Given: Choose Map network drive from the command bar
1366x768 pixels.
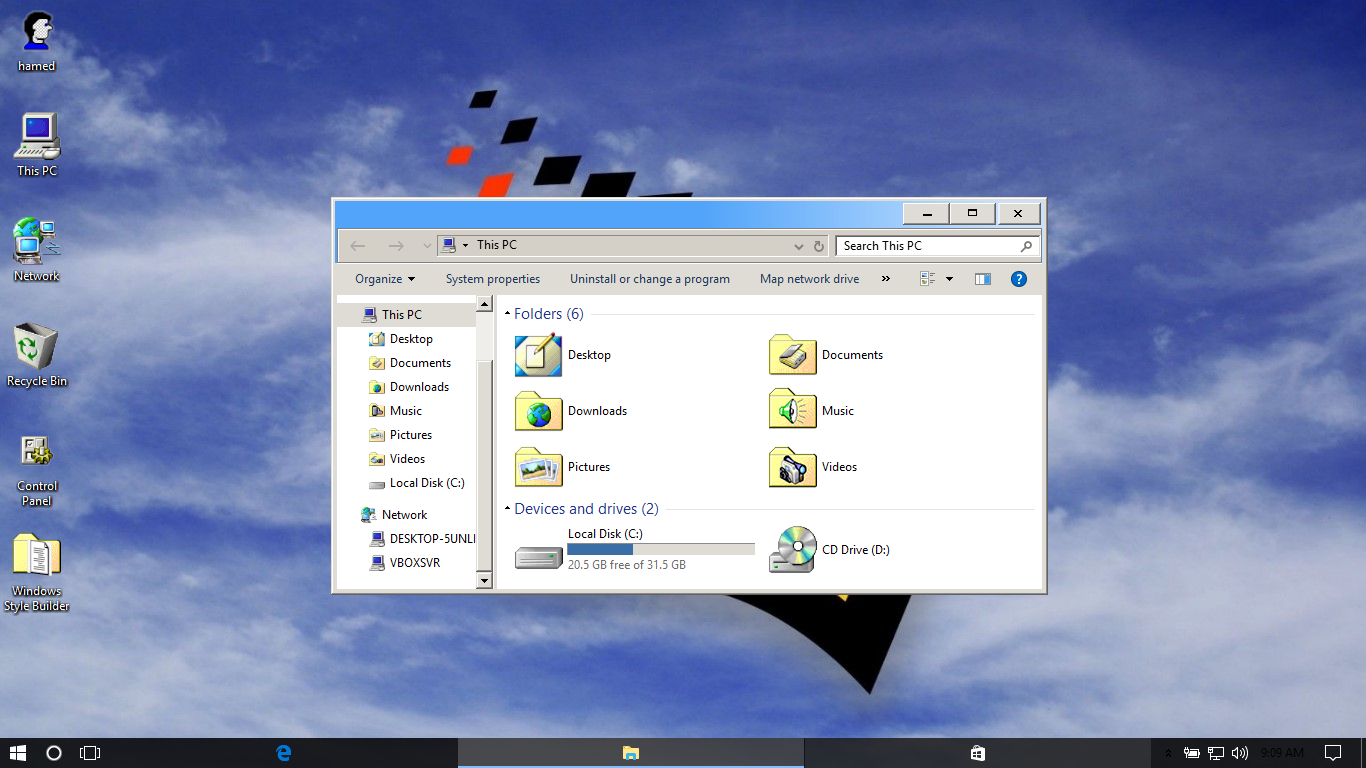Looking at the screenshot, I should (809, 278).
